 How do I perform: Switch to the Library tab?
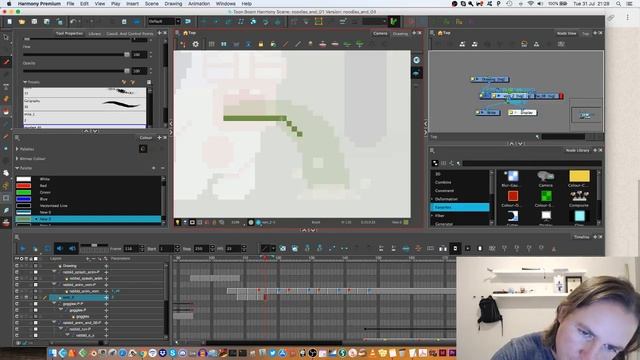94,33
